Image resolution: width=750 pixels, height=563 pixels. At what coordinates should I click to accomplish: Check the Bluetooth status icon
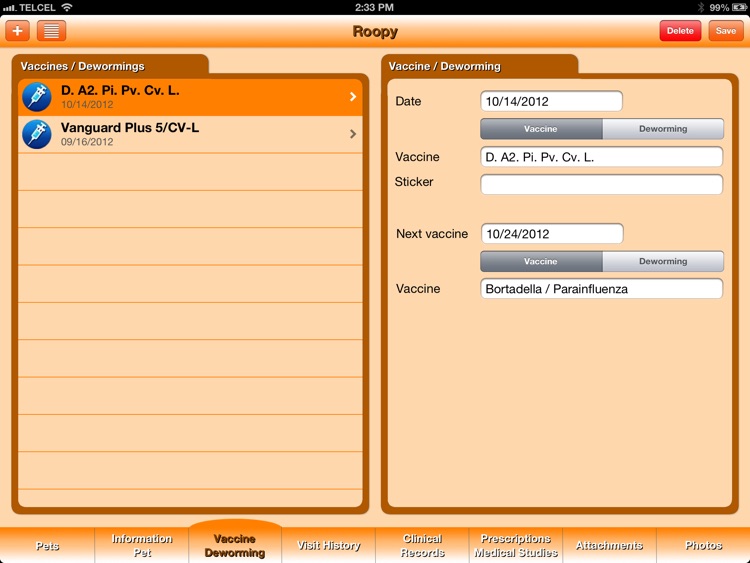coord(701,7)
